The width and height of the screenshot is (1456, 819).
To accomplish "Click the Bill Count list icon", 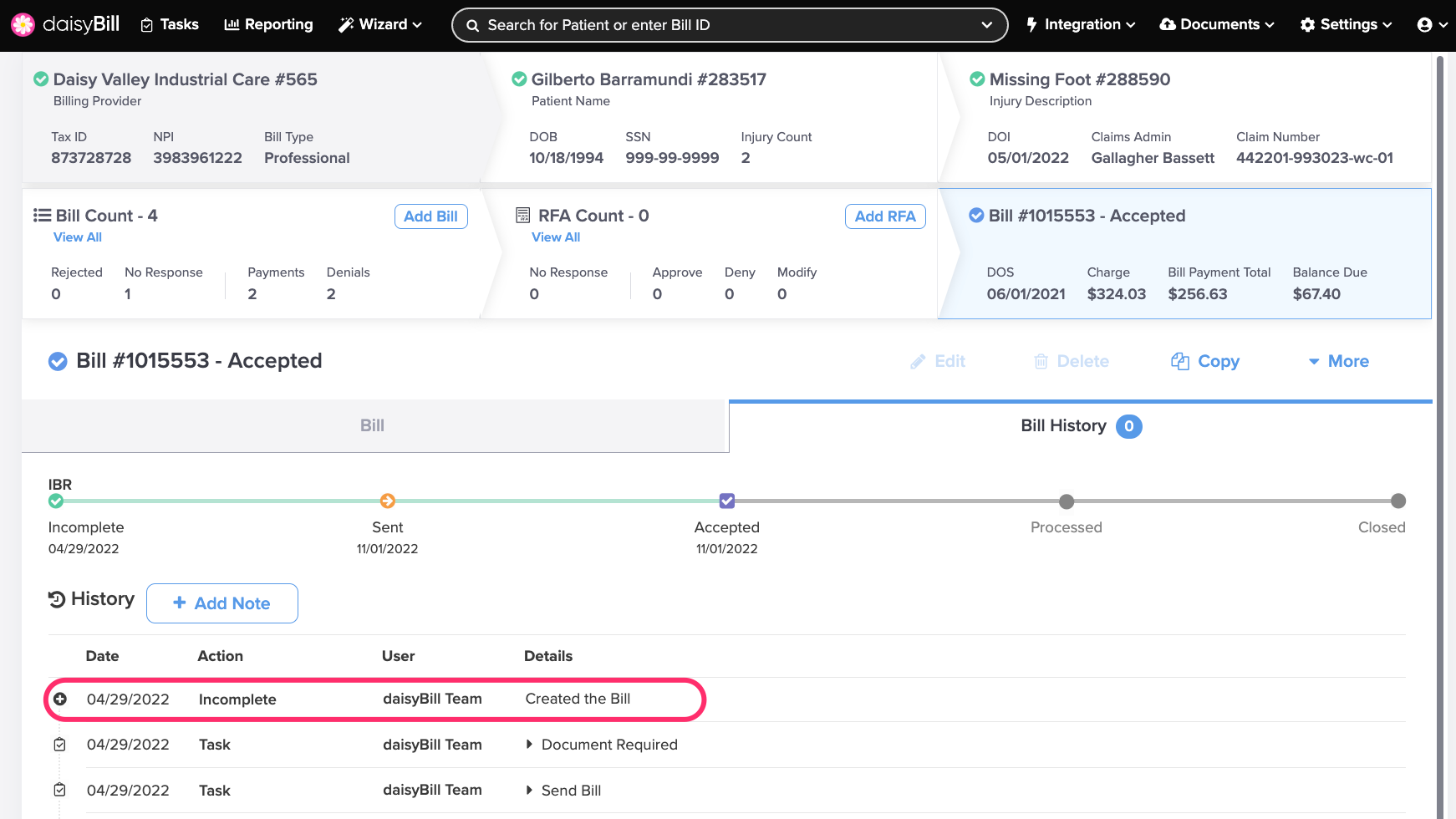I will pos(42,216).
